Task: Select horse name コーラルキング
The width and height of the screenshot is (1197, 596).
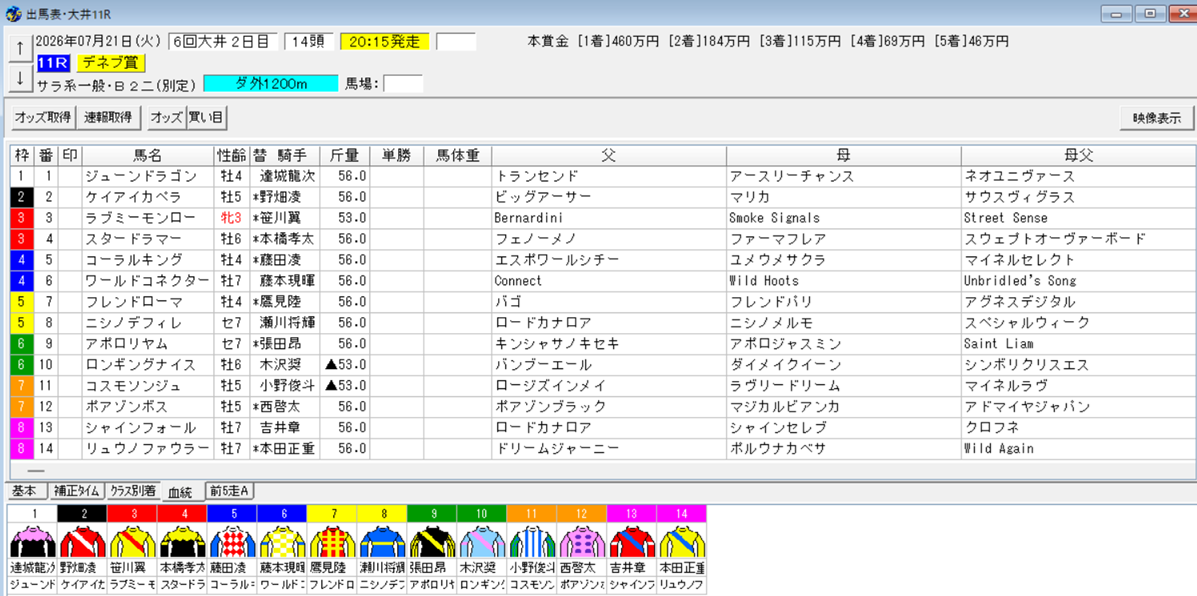Action: coord(134,259)
